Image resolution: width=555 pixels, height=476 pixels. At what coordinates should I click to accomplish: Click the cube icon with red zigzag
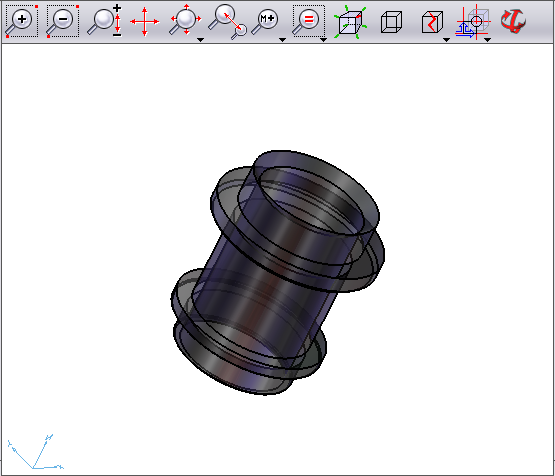(x=432, y=22)
